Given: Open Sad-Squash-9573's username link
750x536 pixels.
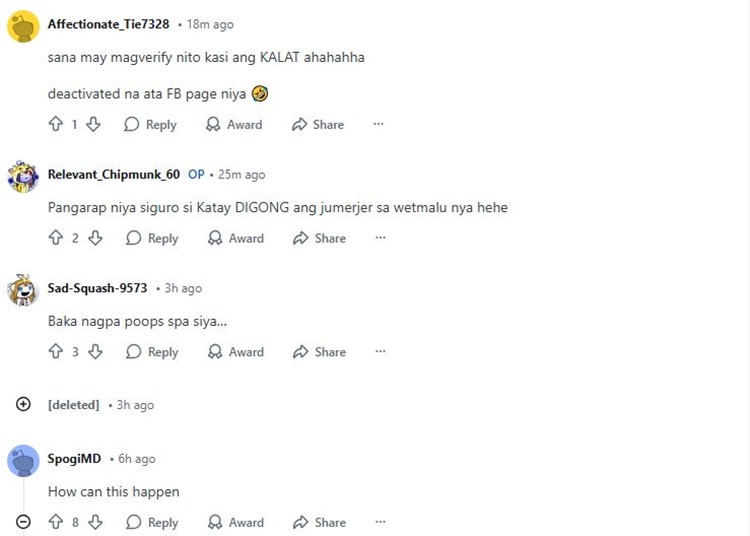Looking at the screenshot, I should pyautogui.click(x=98, y=288).
